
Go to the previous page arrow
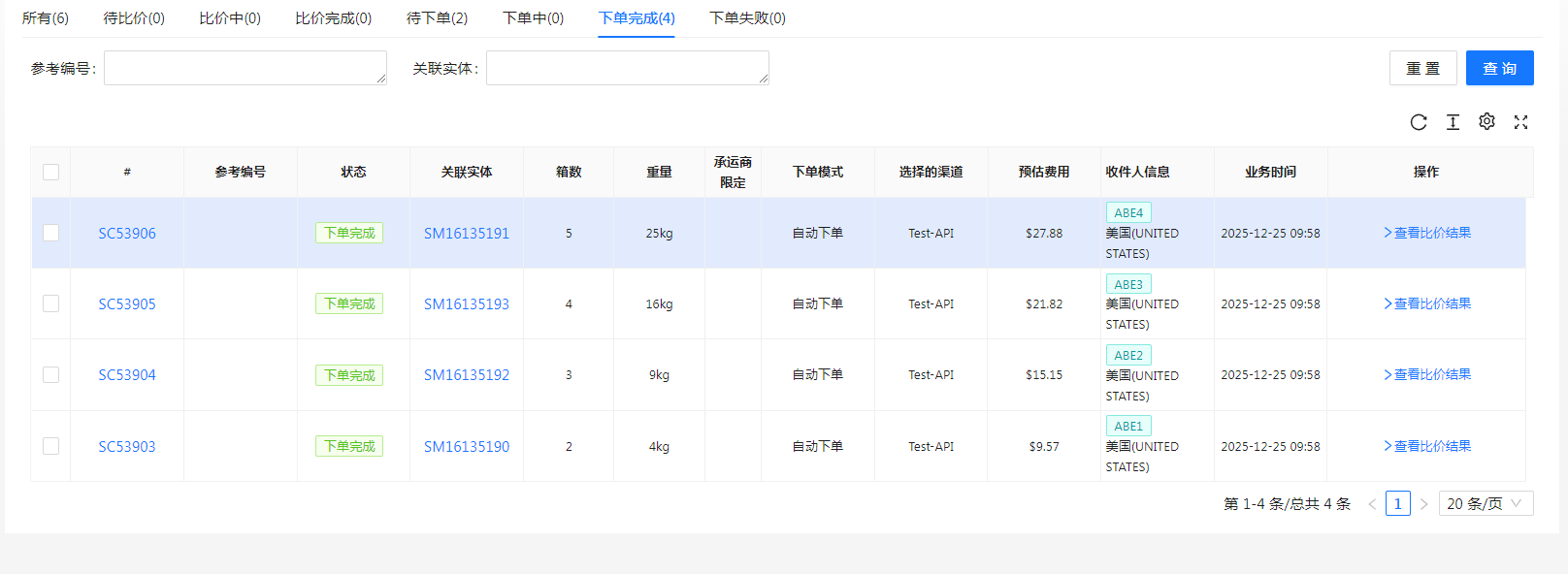[1372, 504]
